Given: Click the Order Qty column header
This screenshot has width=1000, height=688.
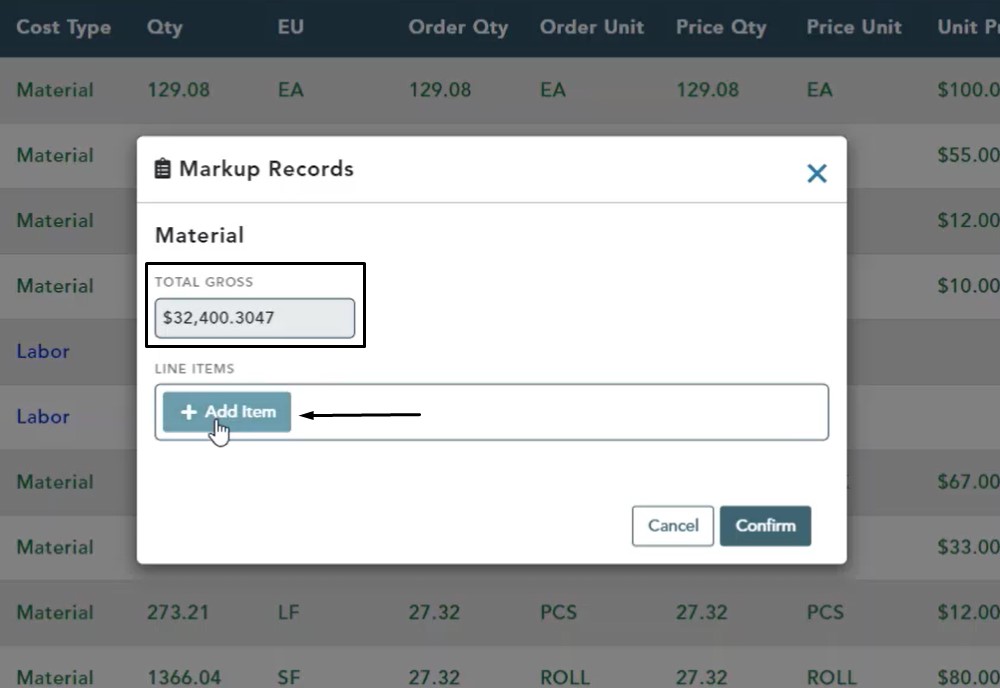Looking at the screenshot, I should [x=458, y=27].
